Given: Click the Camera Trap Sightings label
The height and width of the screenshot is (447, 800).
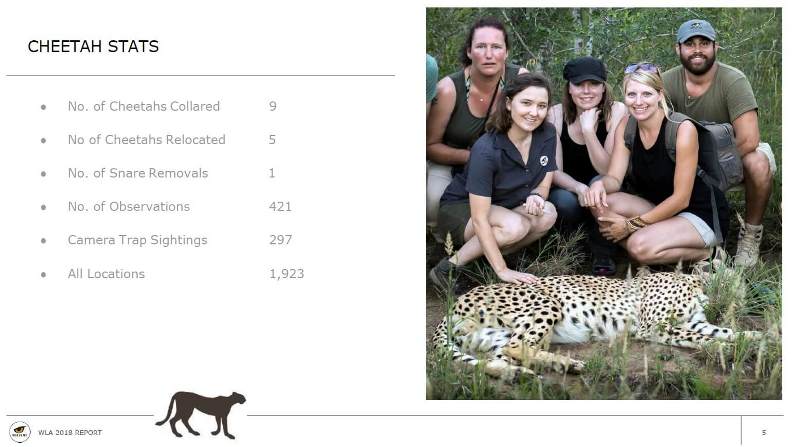Looking at the screenshot, I should click(x=137, y=240).
